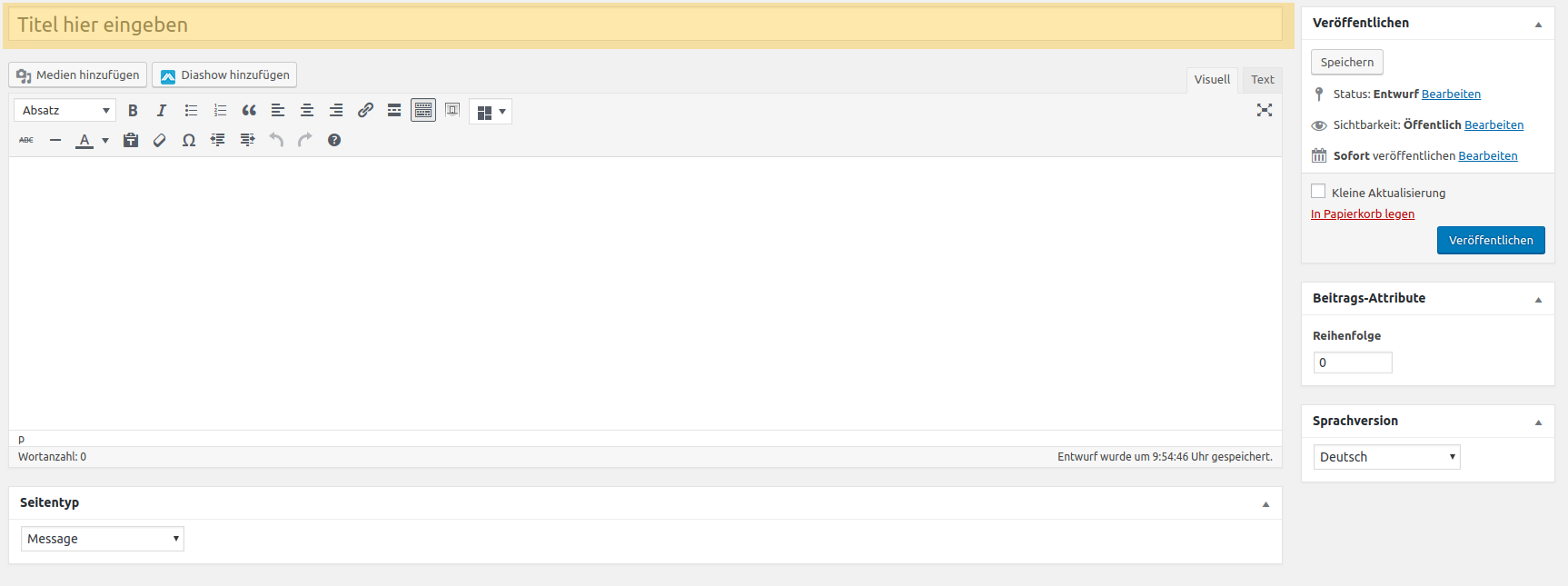Toggle the toolbar visibility button

pos(423,111)
